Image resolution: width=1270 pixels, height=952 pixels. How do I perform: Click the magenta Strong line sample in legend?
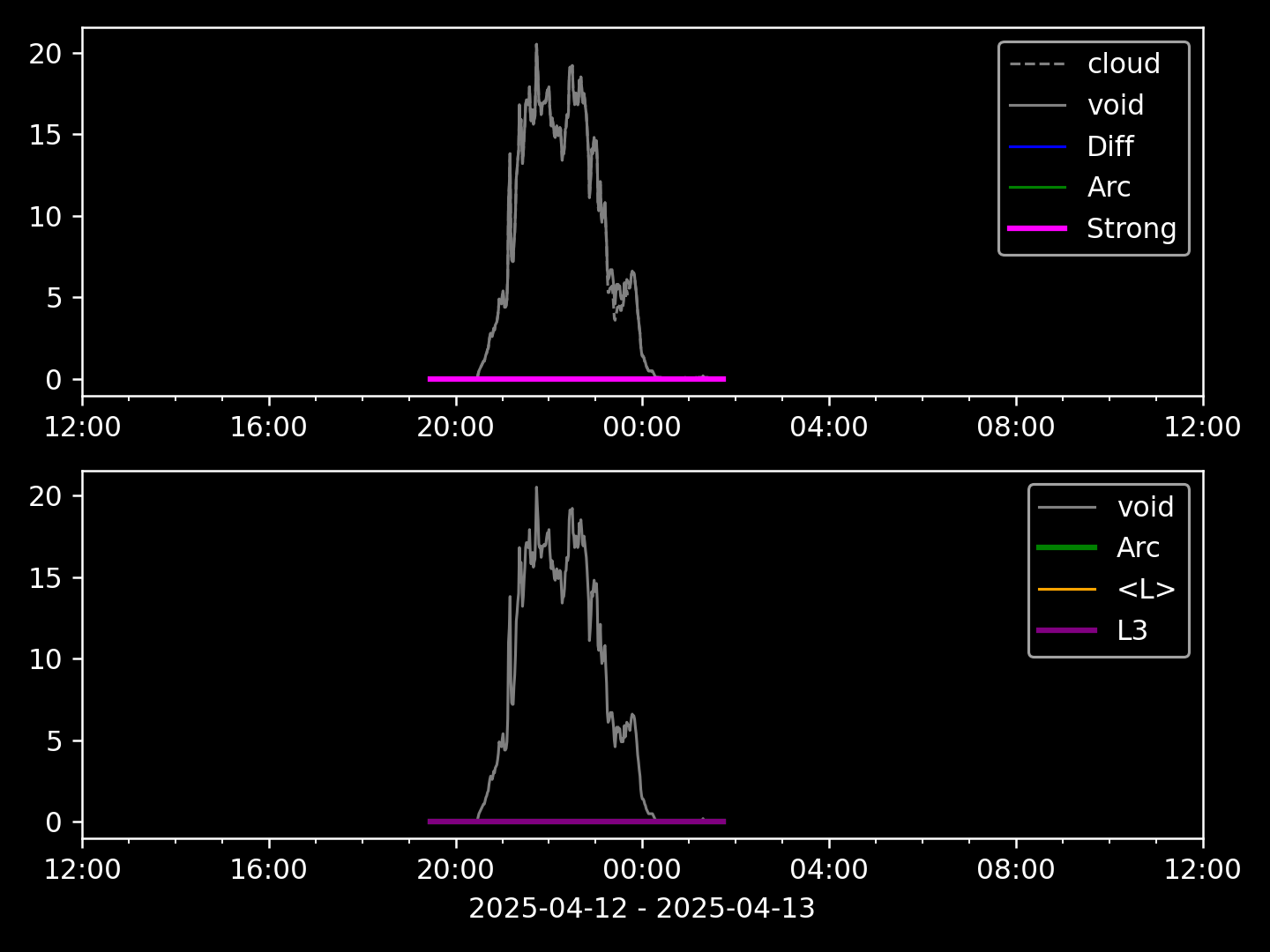[1037, 228]
